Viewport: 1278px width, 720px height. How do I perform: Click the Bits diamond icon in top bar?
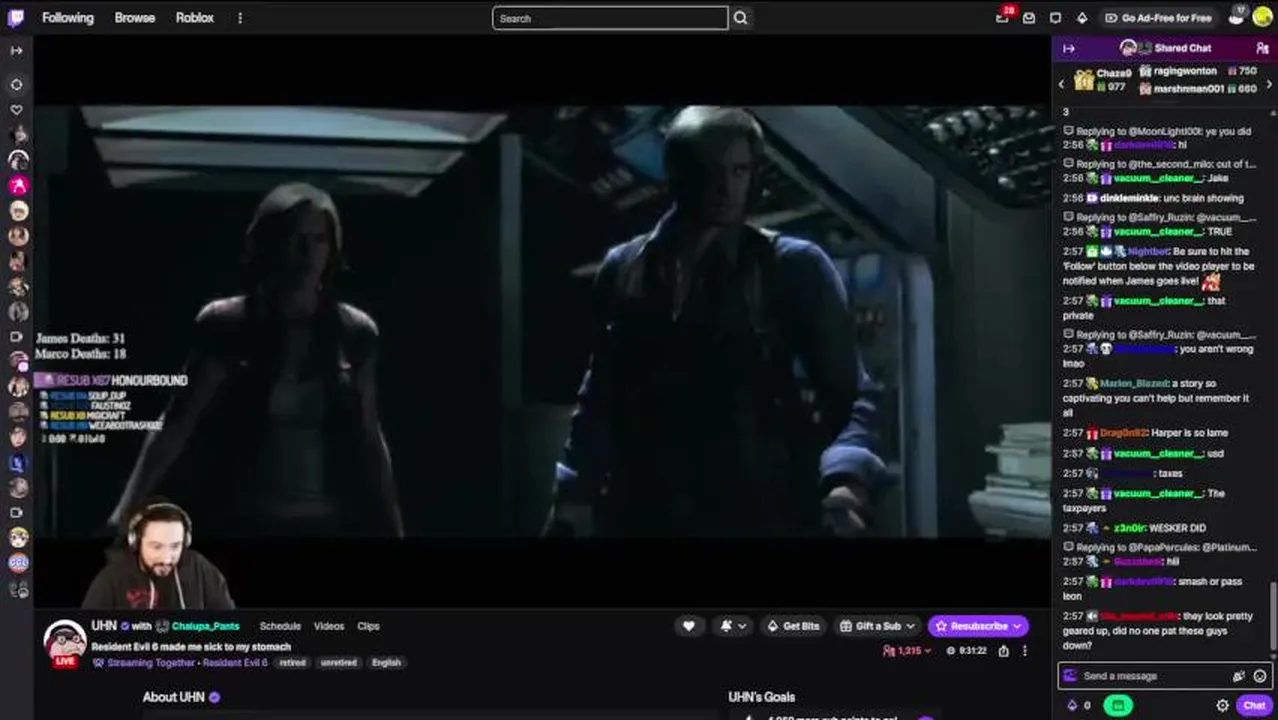coord(1081,18)
